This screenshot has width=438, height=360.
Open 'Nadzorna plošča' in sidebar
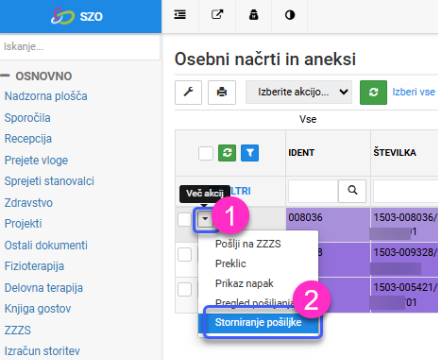click(x=46, y=96)
